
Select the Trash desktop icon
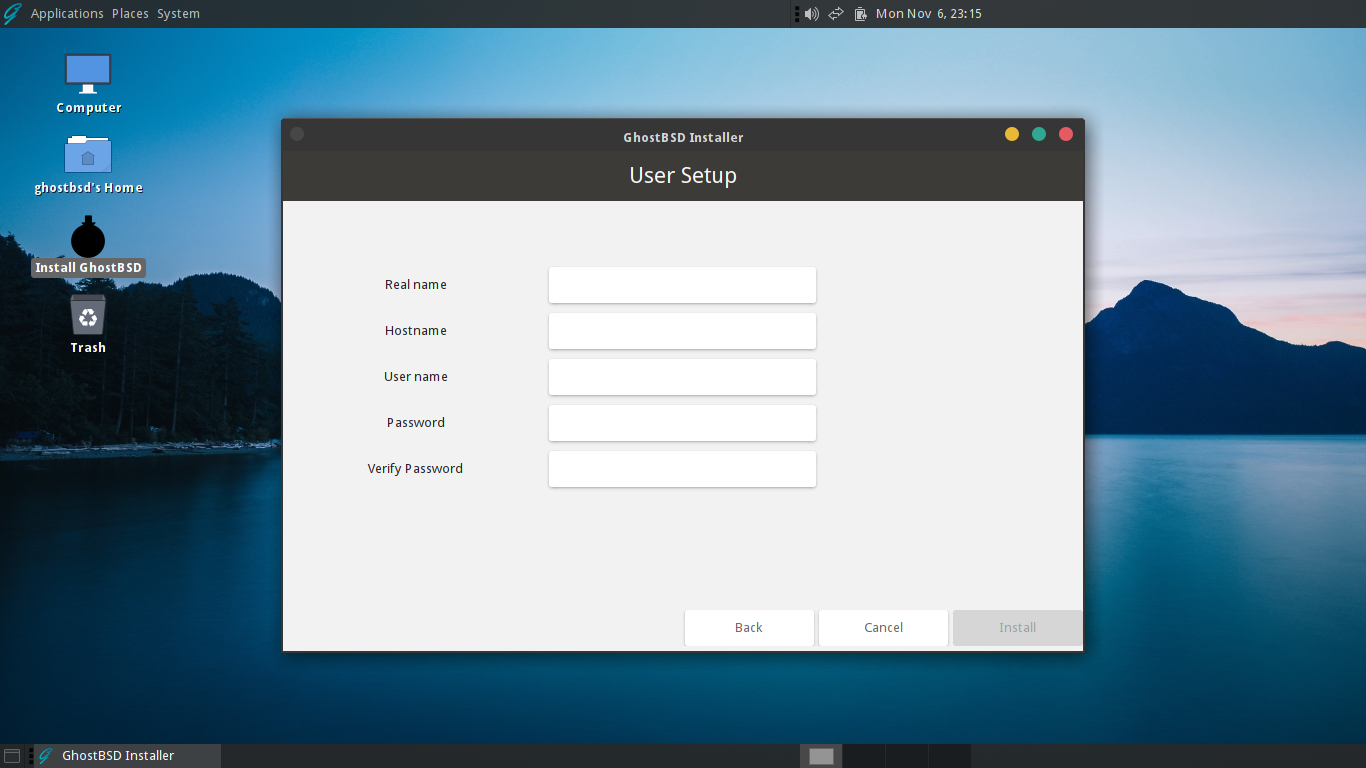click(88, 315)
